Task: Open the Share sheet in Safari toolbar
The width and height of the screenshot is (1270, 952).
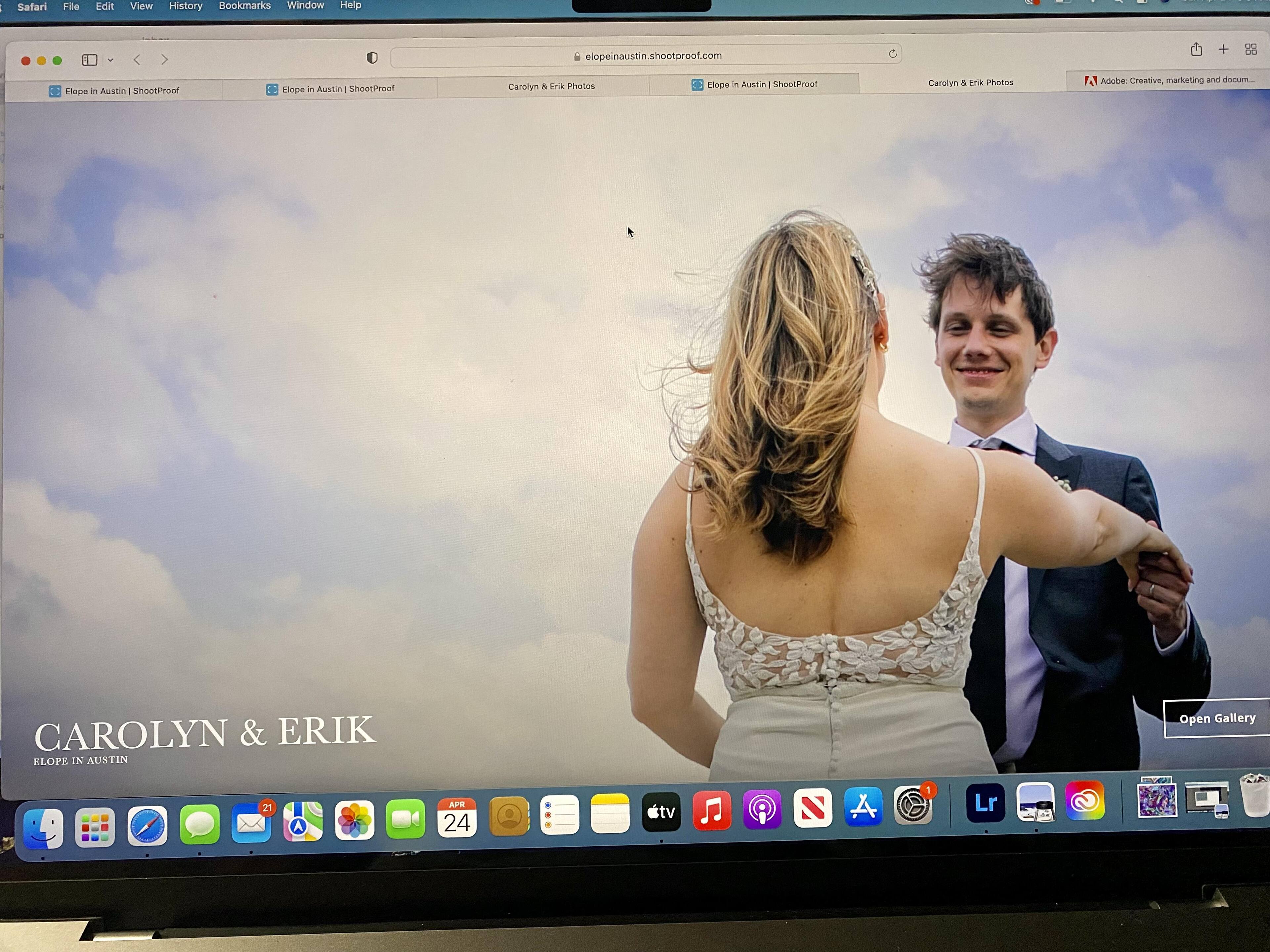Action: click(1196, 49)
